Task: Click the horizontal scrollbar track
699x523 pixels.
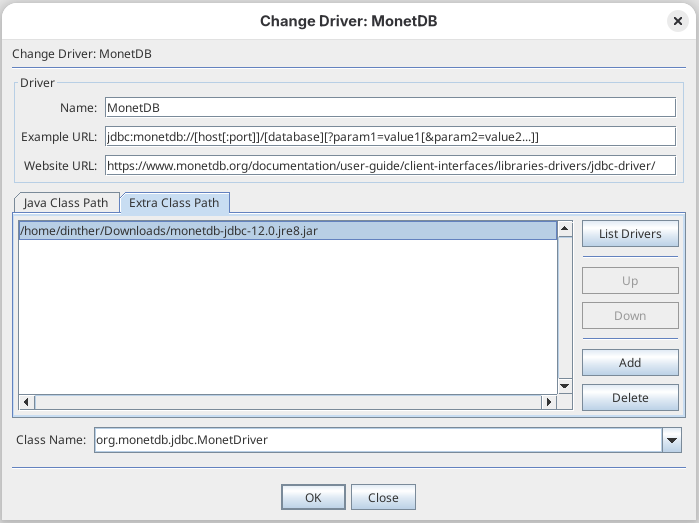Action: coord(288,402)
